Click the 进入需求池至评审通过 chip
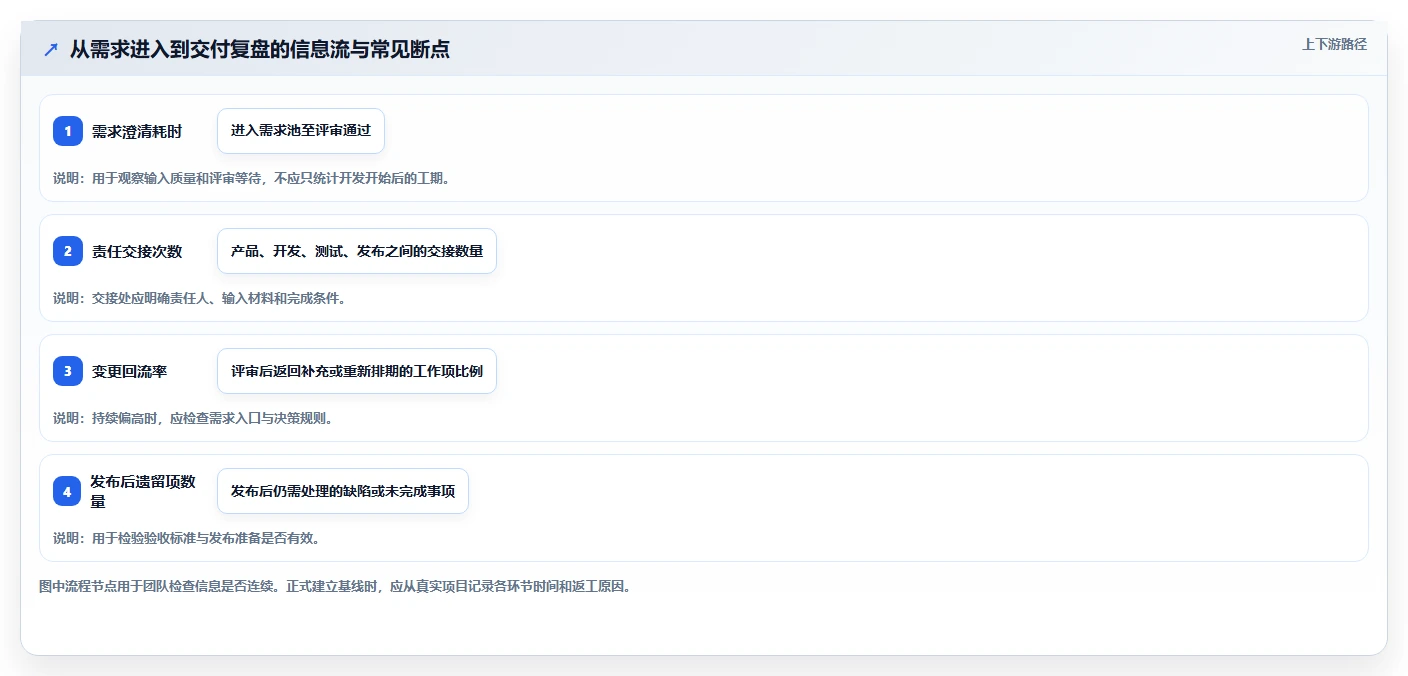 tap(301, 131)
